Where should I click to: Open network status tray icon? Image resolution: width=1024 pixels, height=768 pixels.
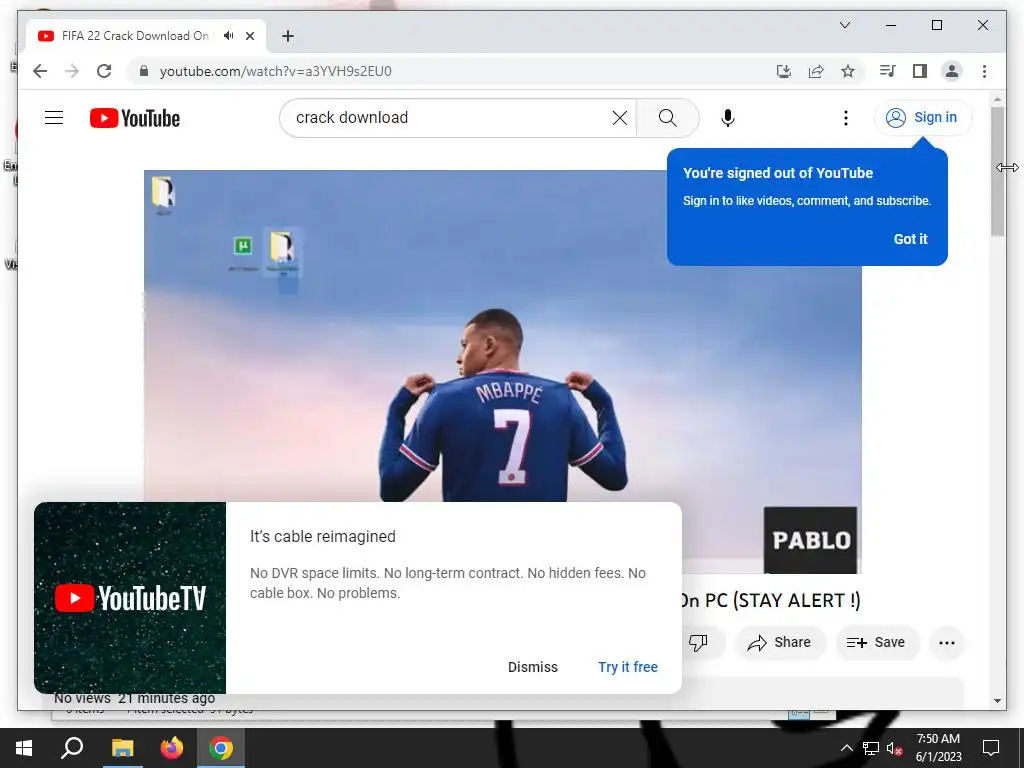pyautogui.click(x=871, y=748)
